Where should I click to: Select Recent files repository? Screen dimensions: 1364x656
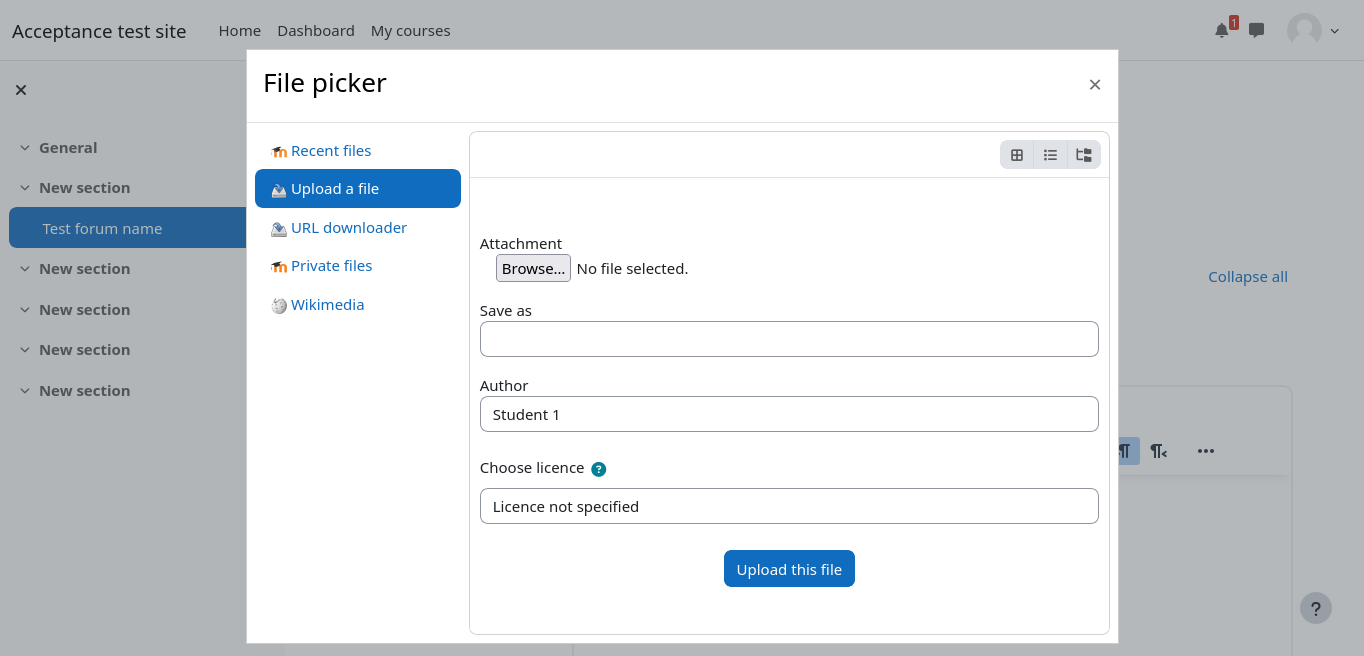(x=330, y=151)
